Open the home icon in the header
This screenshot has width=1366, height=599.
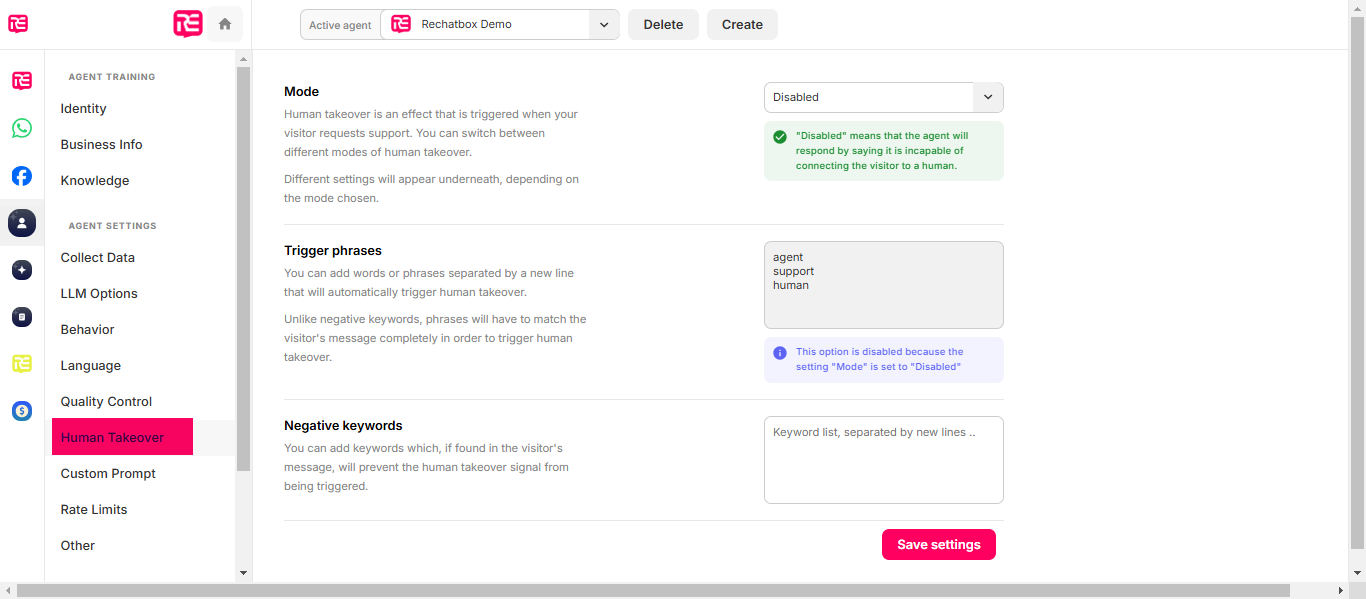[x=225, y=24]
